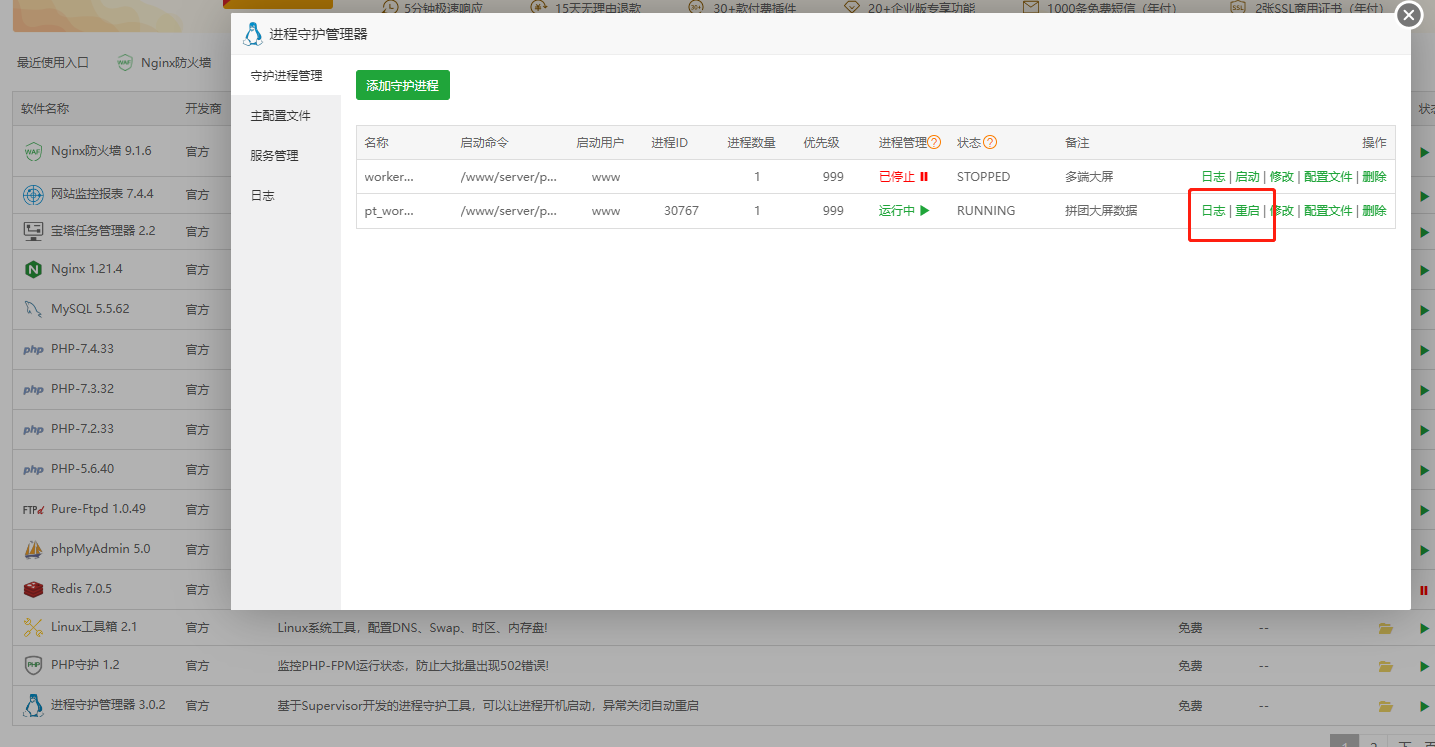The height and width of the screenshot is (747, 1435).
Task: Click the 添加守护进程 button
Action: pyautogui.click(x=403, y=85)
